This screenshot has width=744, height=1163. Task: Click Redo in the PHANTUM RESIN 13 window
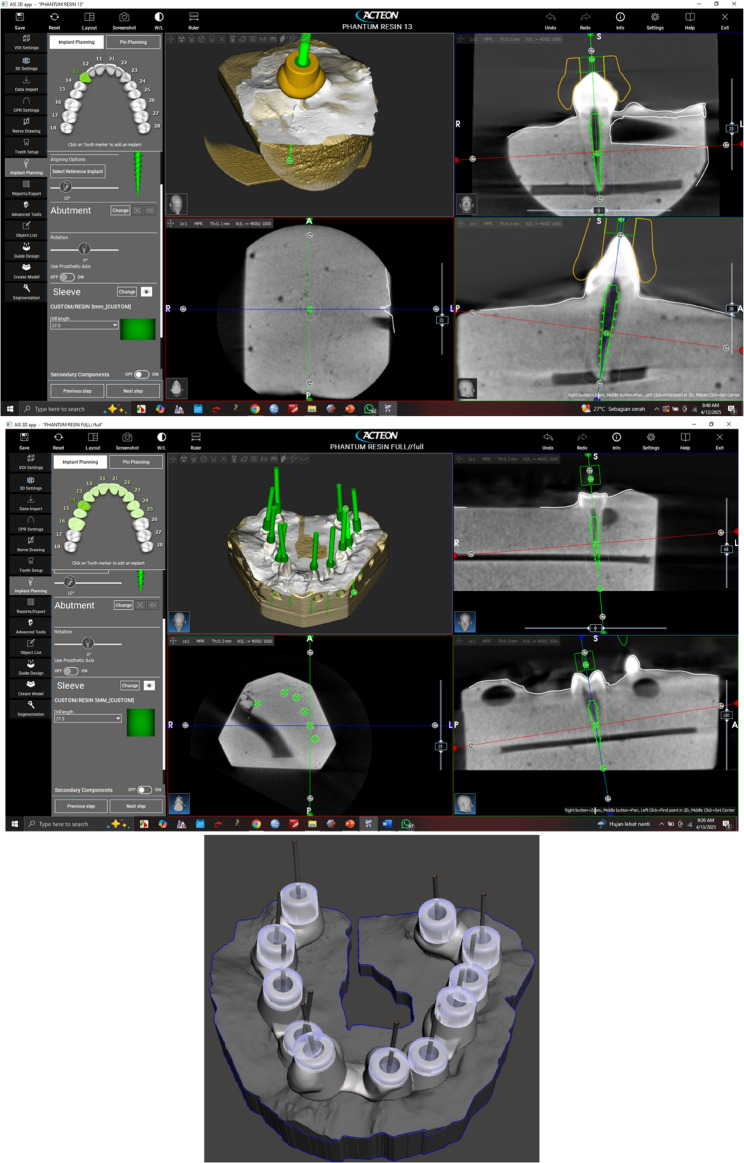(585, 21)
